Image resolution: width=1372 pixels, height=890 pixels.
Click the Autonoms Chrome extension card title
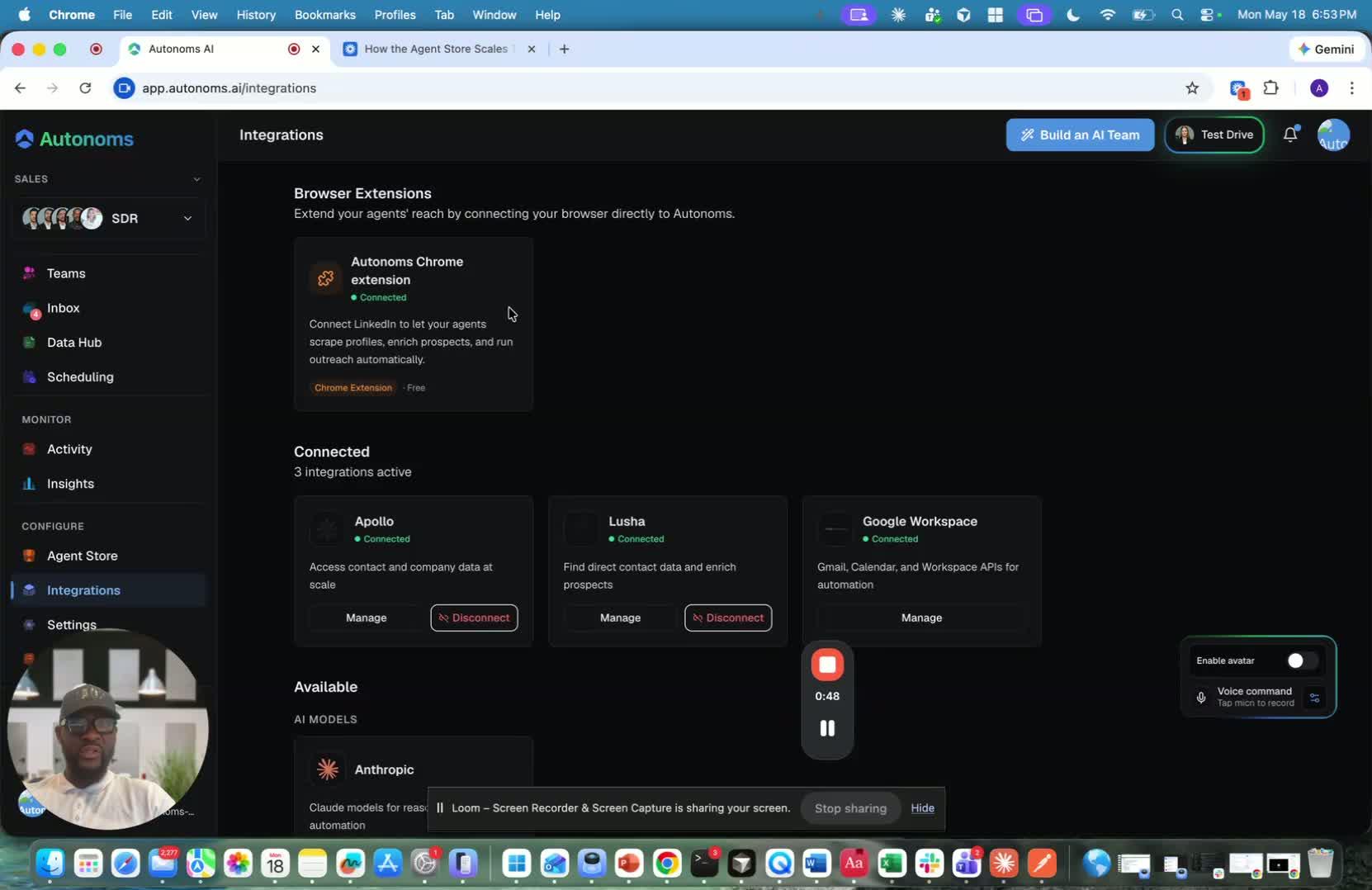pos(407,271)
